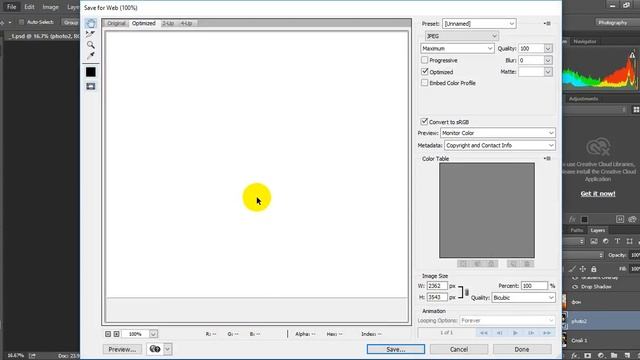Open the resample Quality Bicubic dropdown
Viewport: 640px width, 360px height.
(x=524, y=298)
